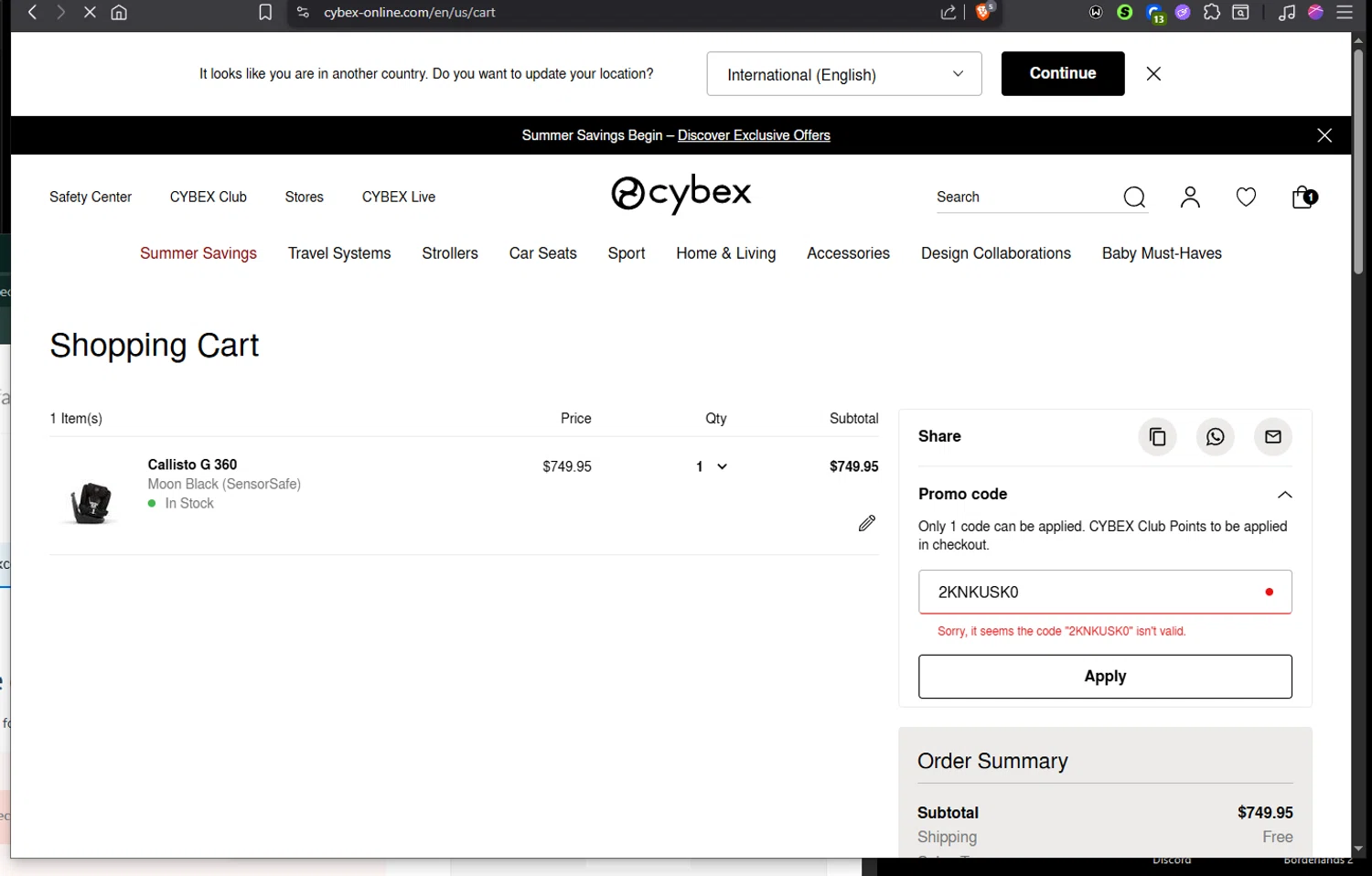Click the browser forward arrow
1372x876 pixels.
60,13
